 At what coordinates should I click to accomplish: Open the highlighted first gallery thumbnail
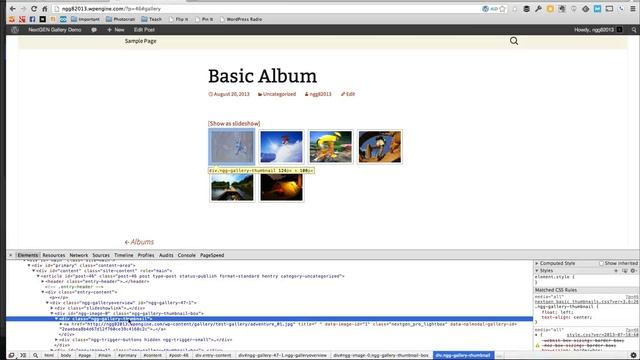(232, 147)
